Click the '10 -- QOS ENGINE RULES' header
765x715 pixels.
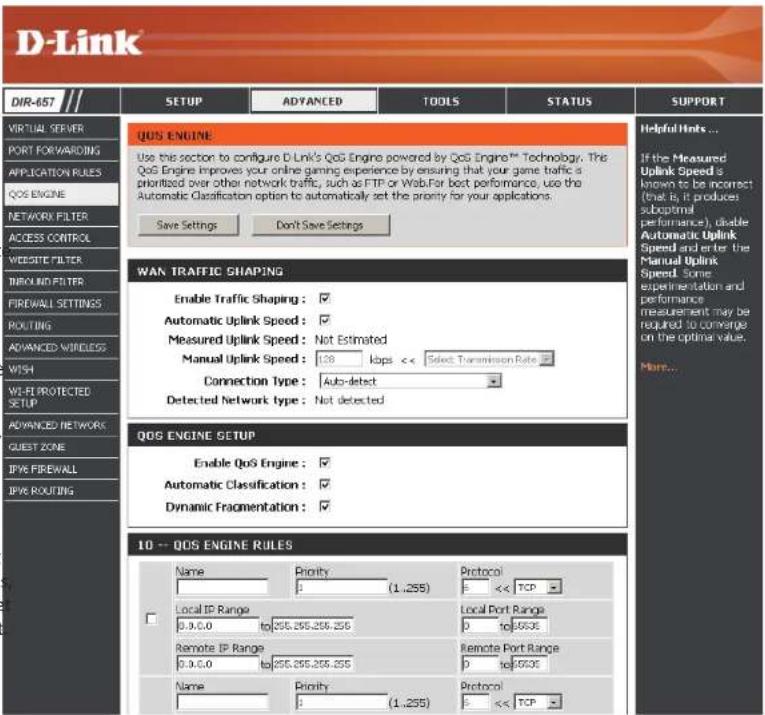[377, 545]
